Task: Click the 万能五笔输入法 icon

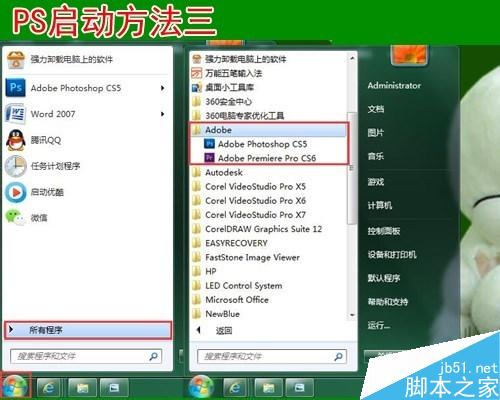Action: tap(197, 73)
